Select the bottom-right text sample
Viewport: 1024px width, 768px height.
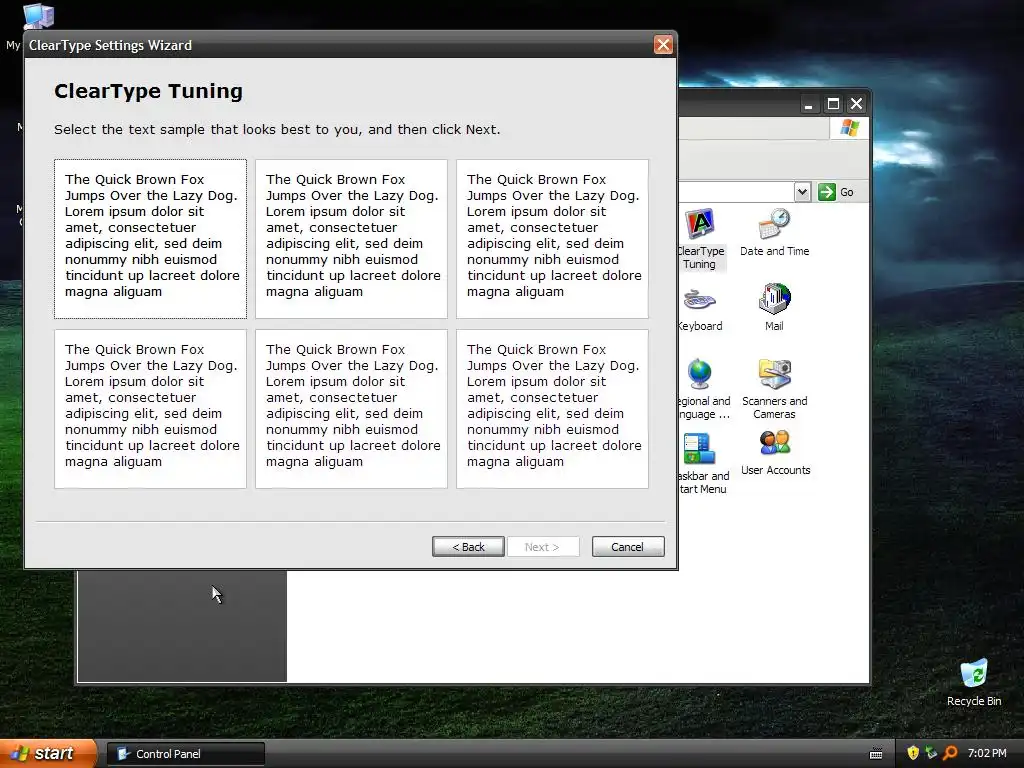coord(552,409)
